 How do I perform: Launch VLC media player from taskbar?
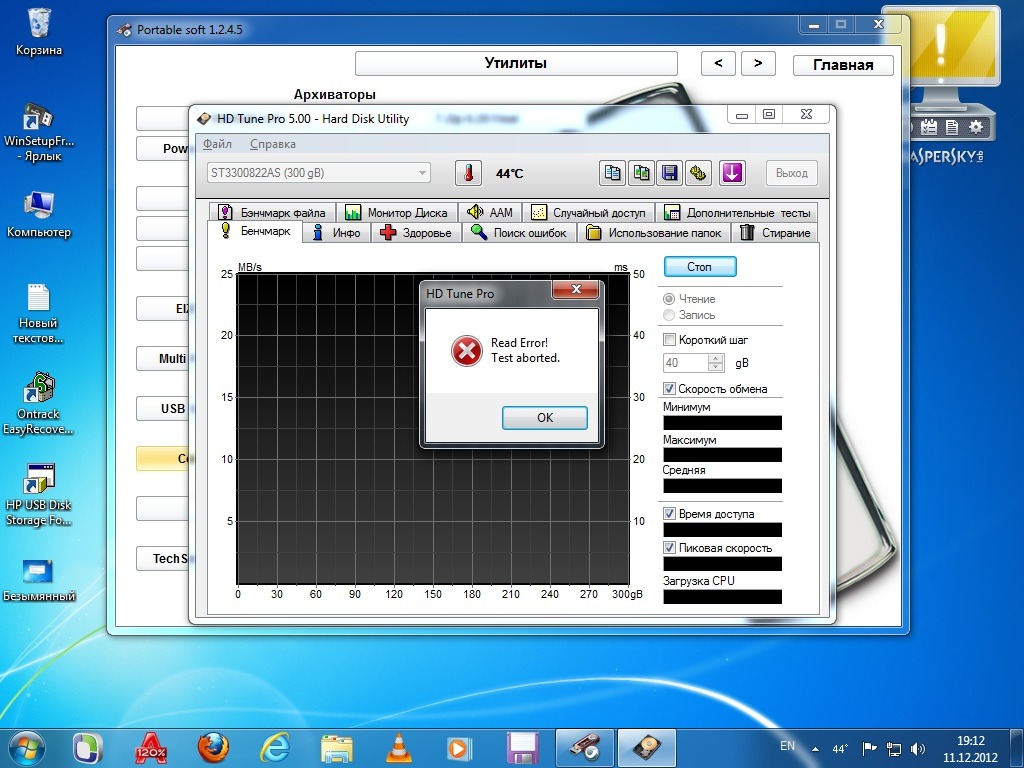(x=399, y=748)
